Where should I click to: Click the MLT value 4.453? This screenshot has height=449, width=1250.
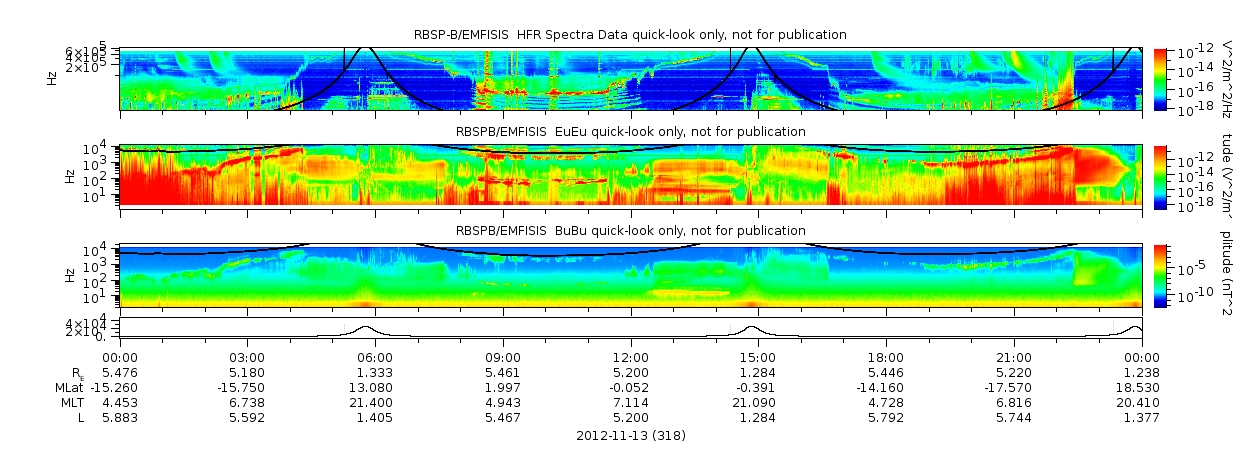120,403
